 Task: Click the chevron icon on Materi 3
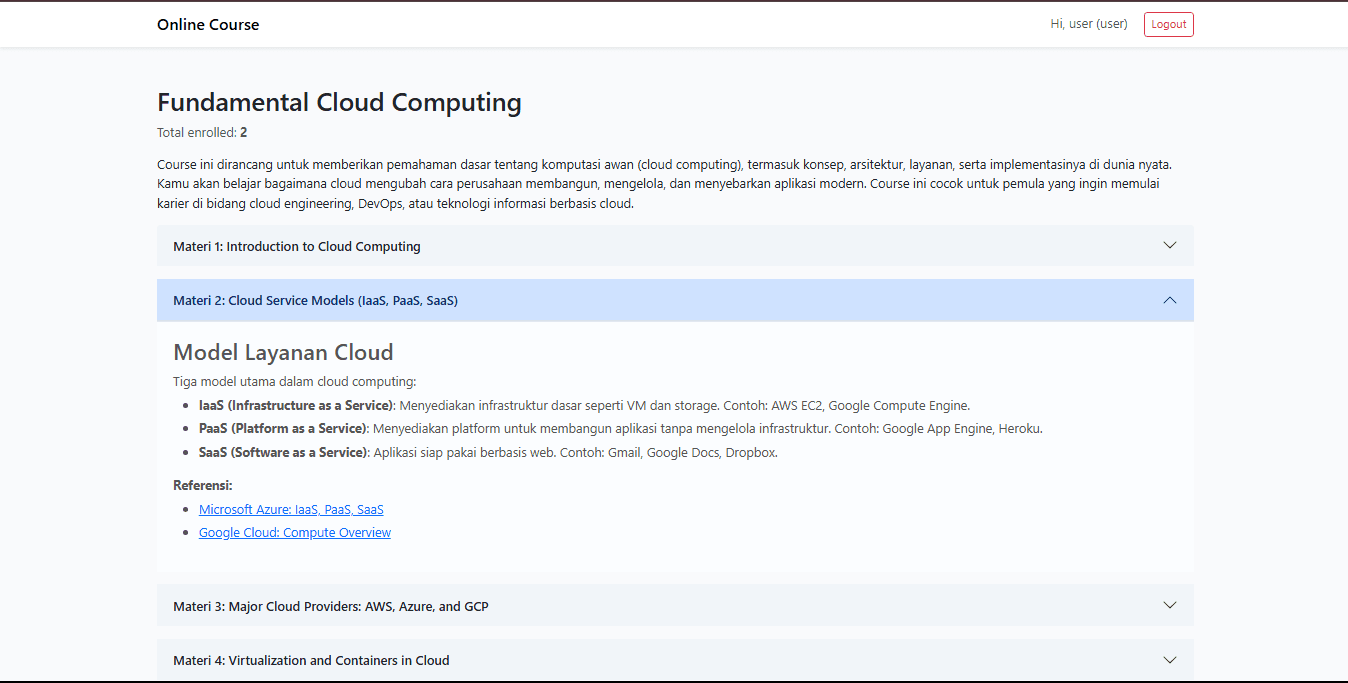[x=1169, y=606]
